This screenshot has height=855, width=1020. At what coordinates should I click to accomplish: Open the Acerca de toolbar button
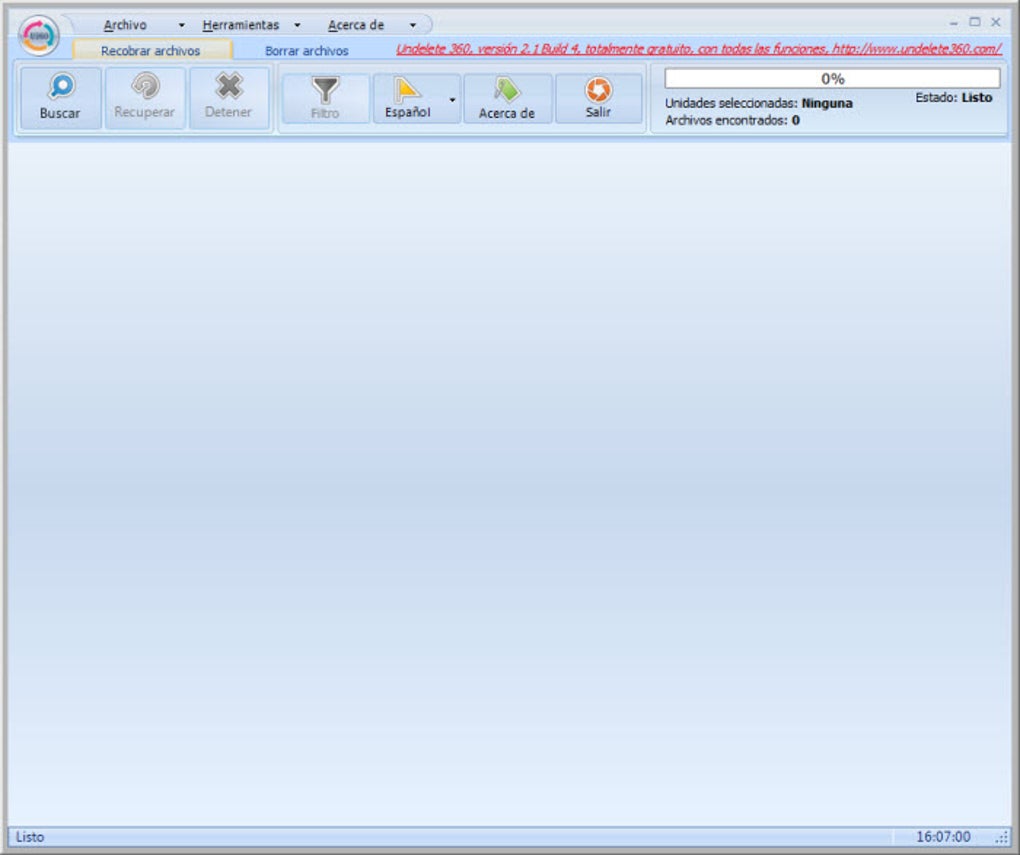click(507, 98)
